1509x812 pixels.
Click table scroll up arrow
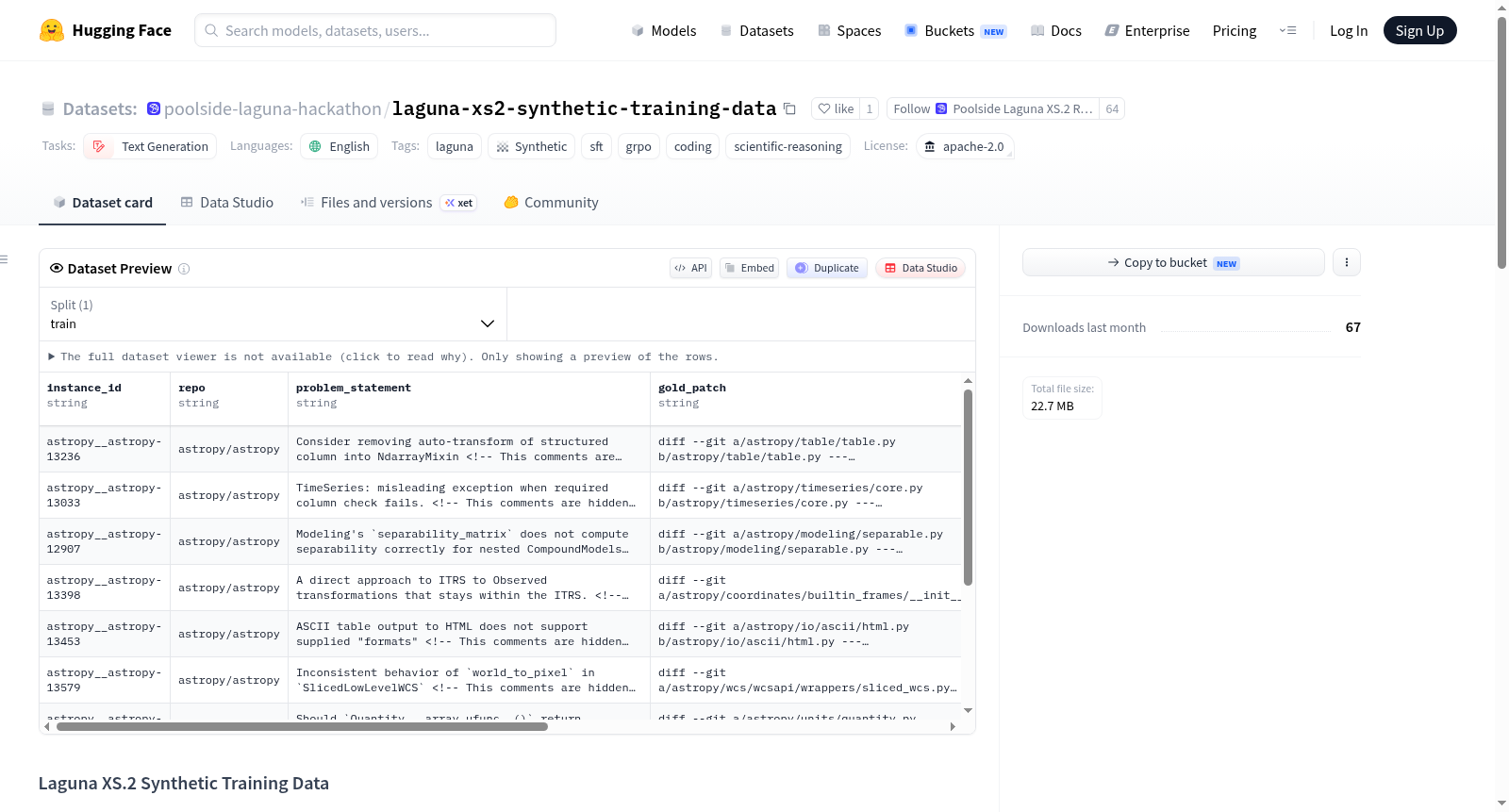(968, 380)
